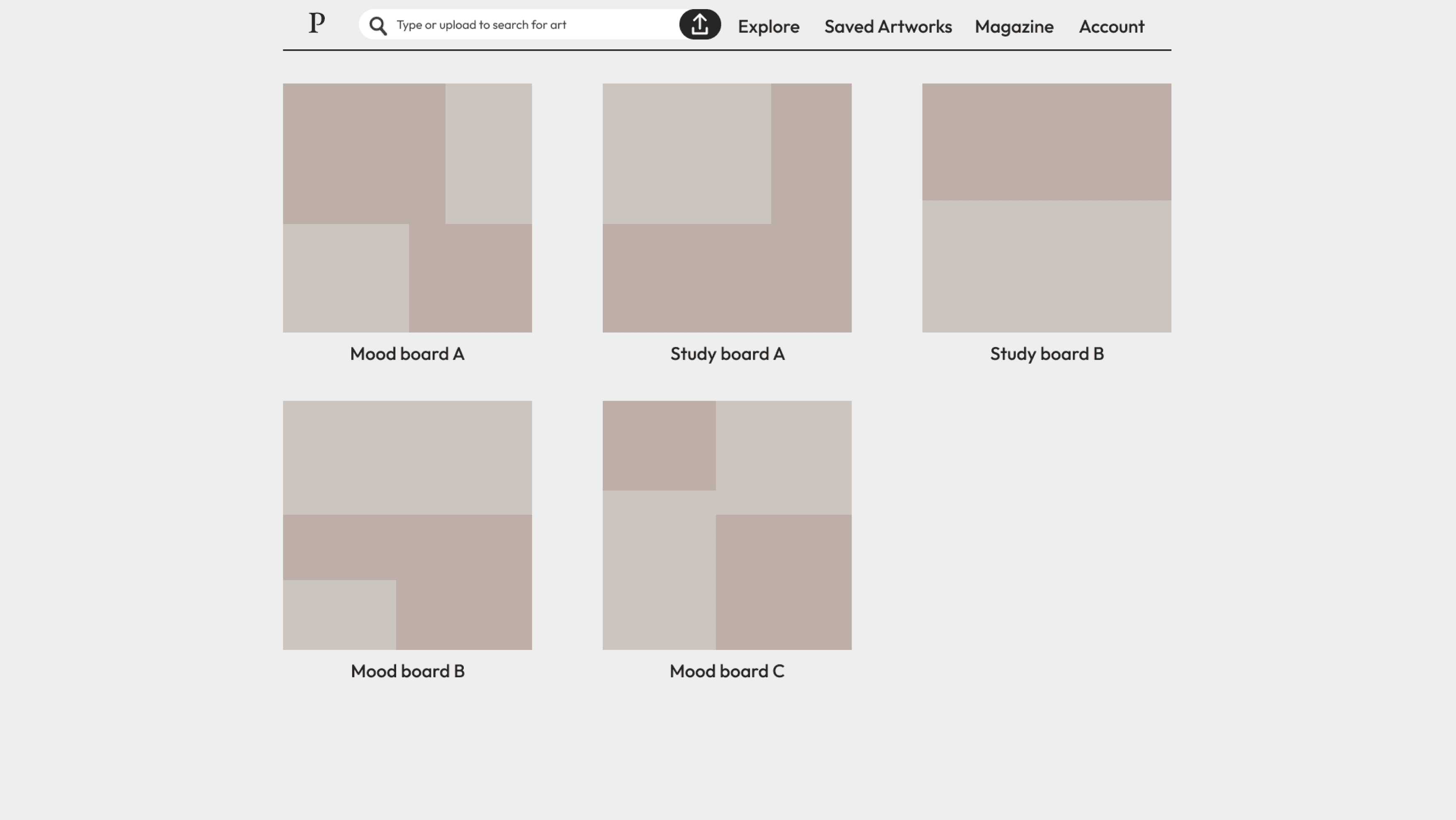Open the Mood board C thumbnail
This screenshot has width=1456, height=820.
tap(726, 526)
